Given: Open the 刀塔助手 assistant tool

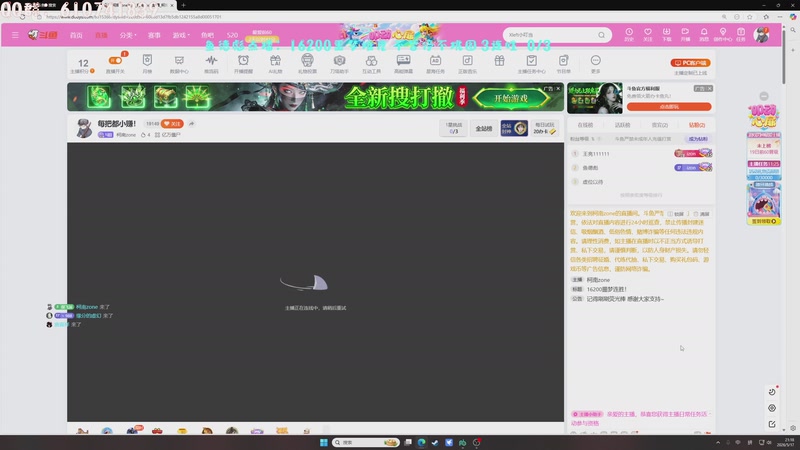Looking at the screenshot, I should point(339,64).
